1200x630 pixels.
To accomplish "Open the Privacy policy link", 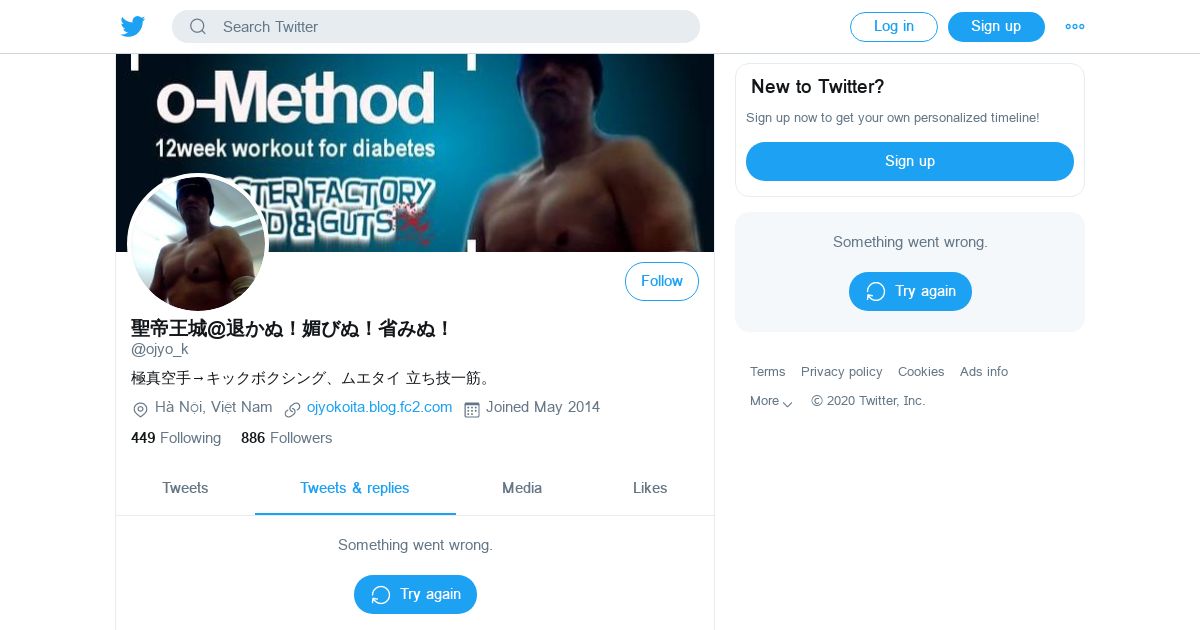I will coord(842,372).
